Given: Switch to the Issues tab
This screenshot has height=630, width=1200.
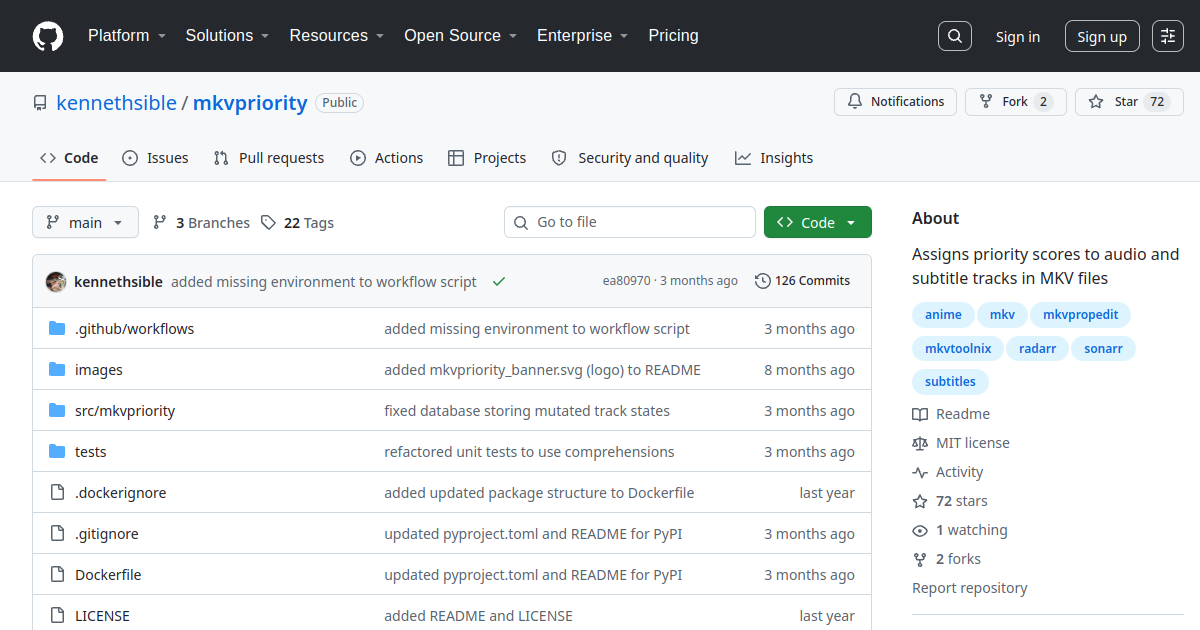Looking at the screenshot, I should 155,158.
